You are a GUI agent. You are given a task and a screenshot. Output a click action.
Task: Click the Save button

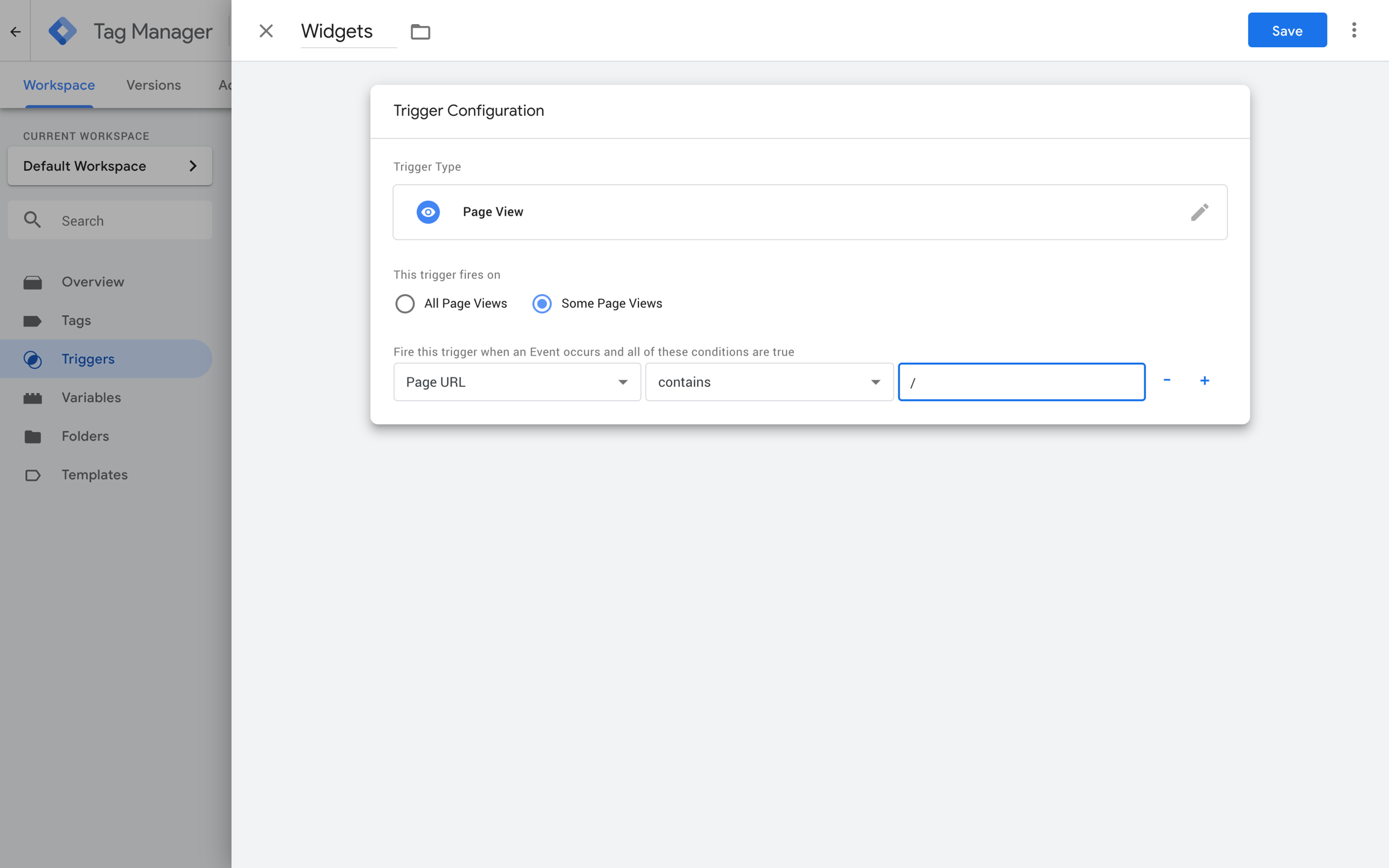[1287, 30]
